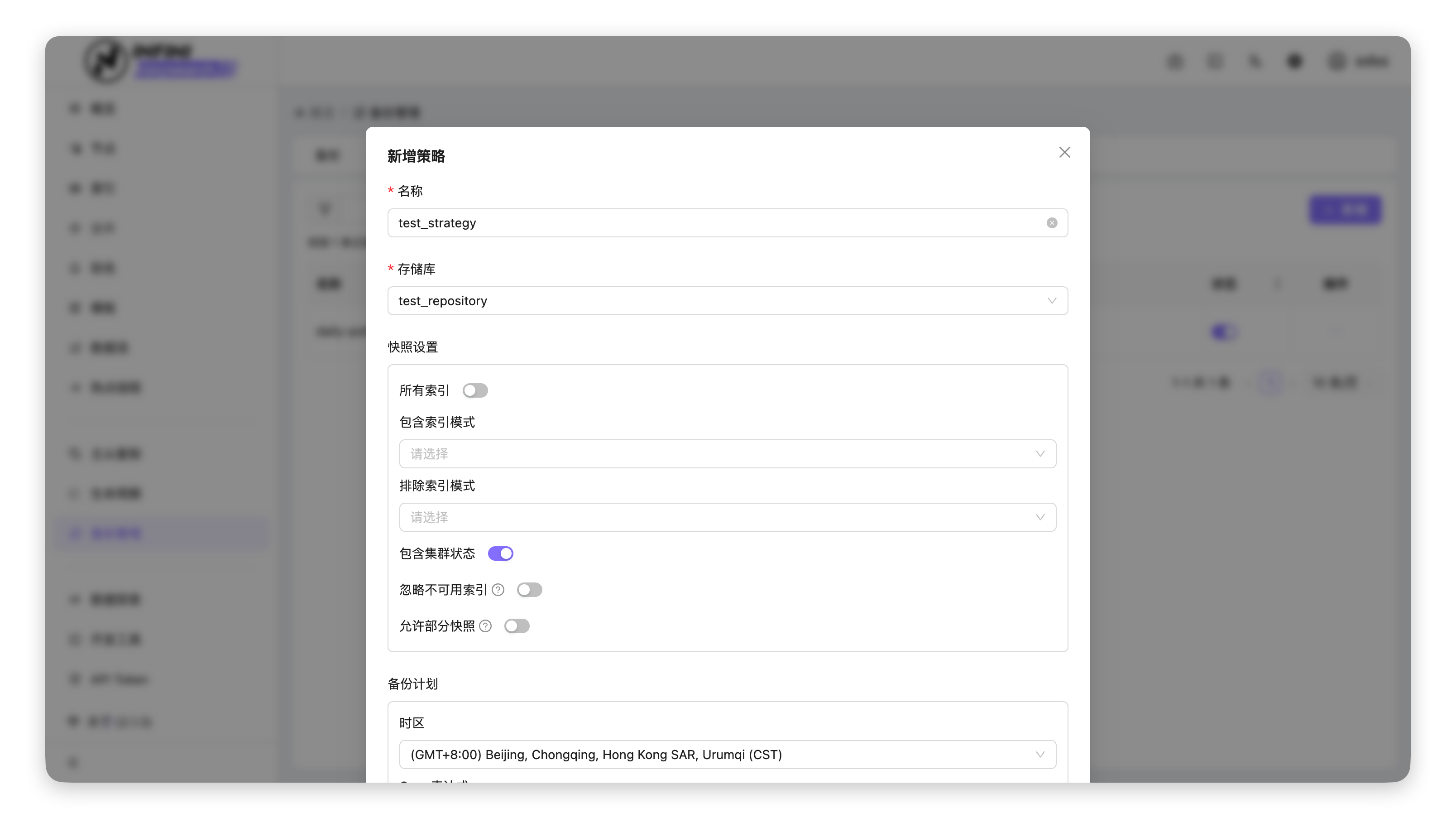Image resolution: width=1456 pixels, height=837 pixels.
Task: Turn on the 允许部分快照 switch
Action: pos(516,626)
